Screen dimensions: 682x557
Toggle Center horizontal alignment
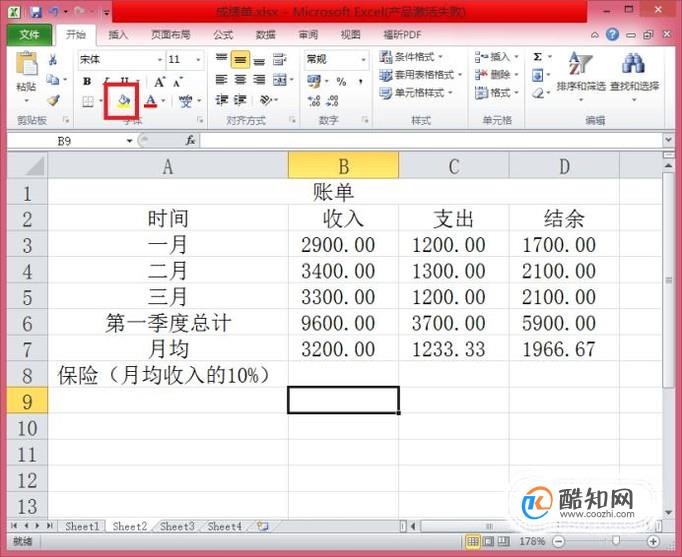[240, 80]
